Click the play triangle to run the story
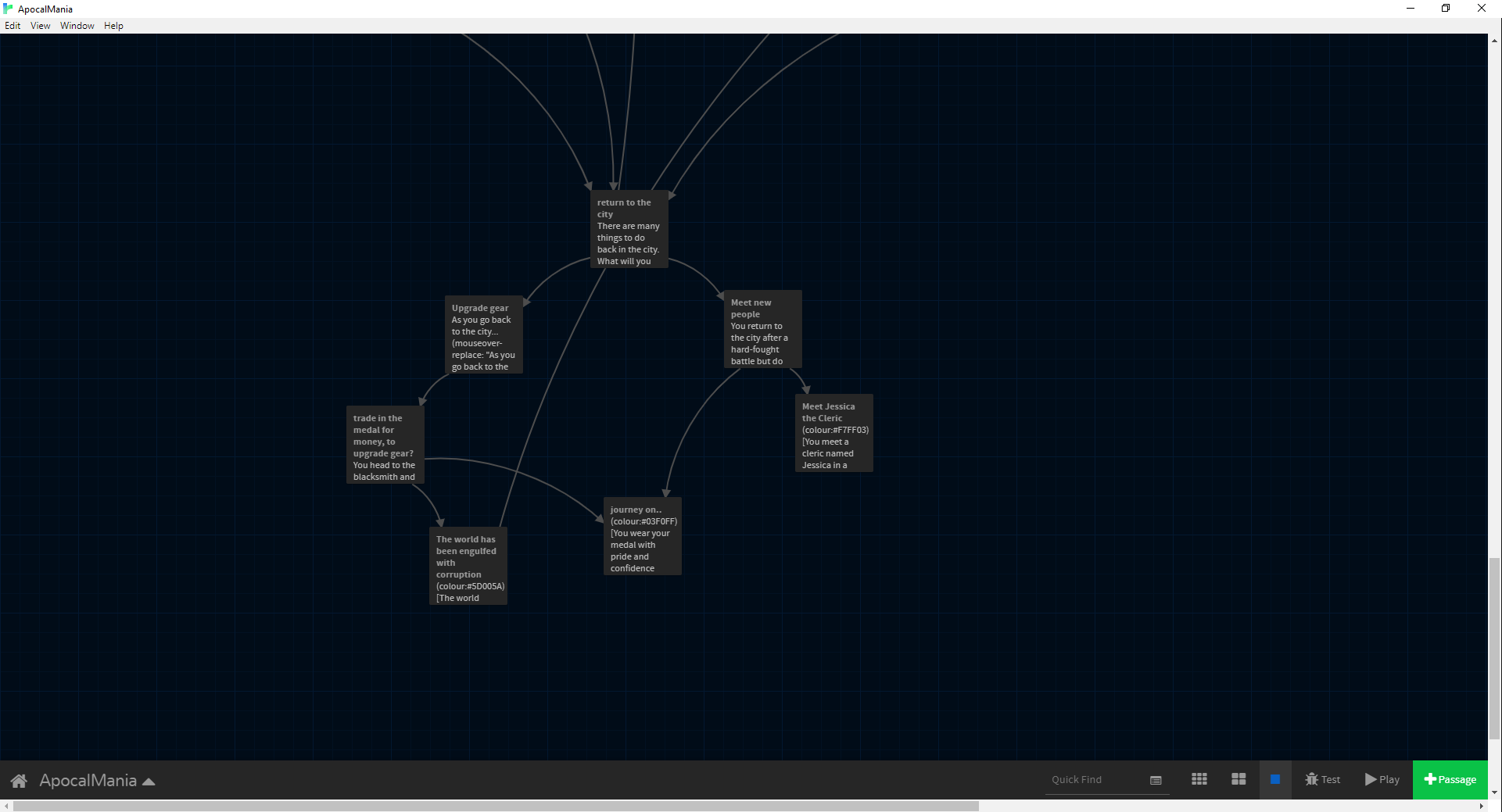 [1369, 779]
